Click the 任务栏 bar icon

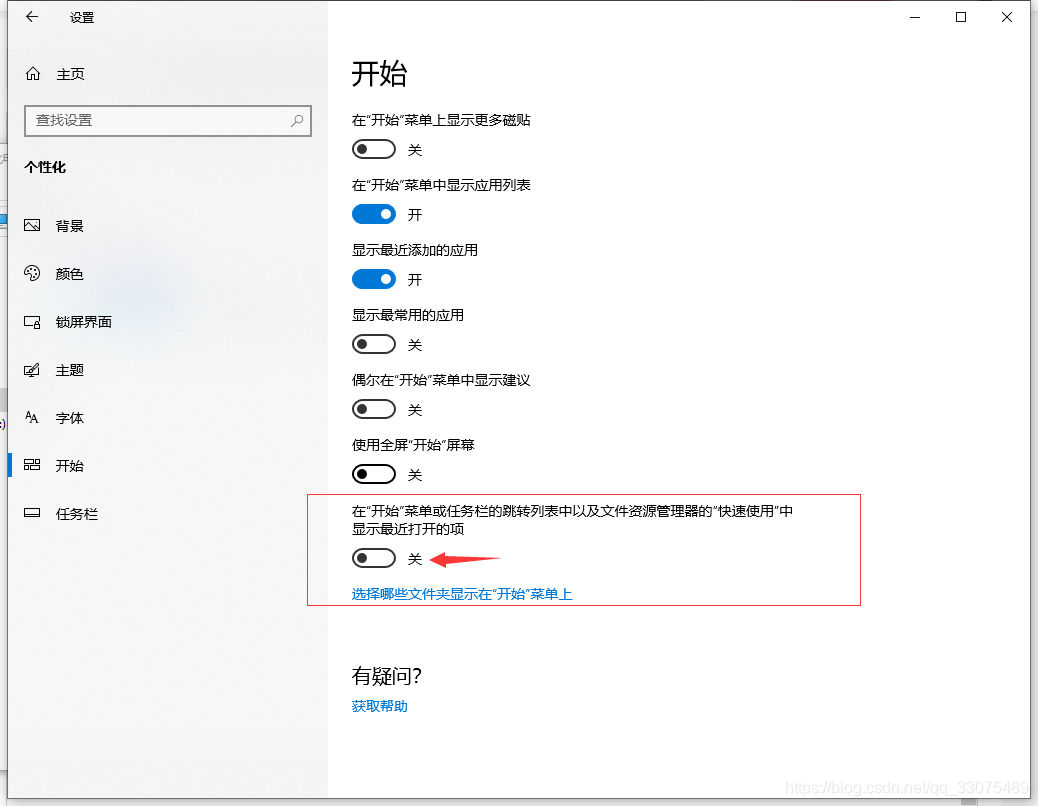pos(32,513)
